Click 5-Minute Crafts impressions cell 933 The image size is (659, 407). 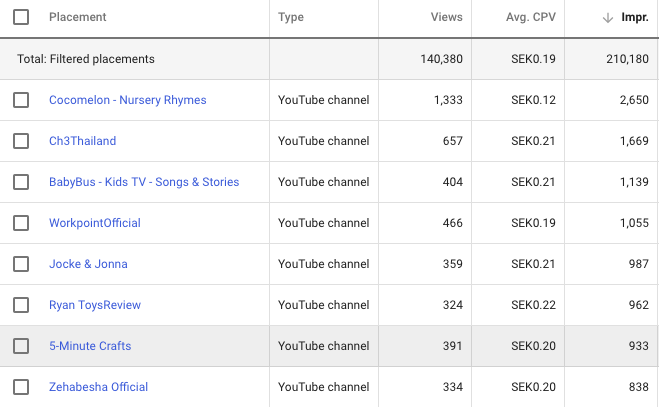(x=639, y=346)
